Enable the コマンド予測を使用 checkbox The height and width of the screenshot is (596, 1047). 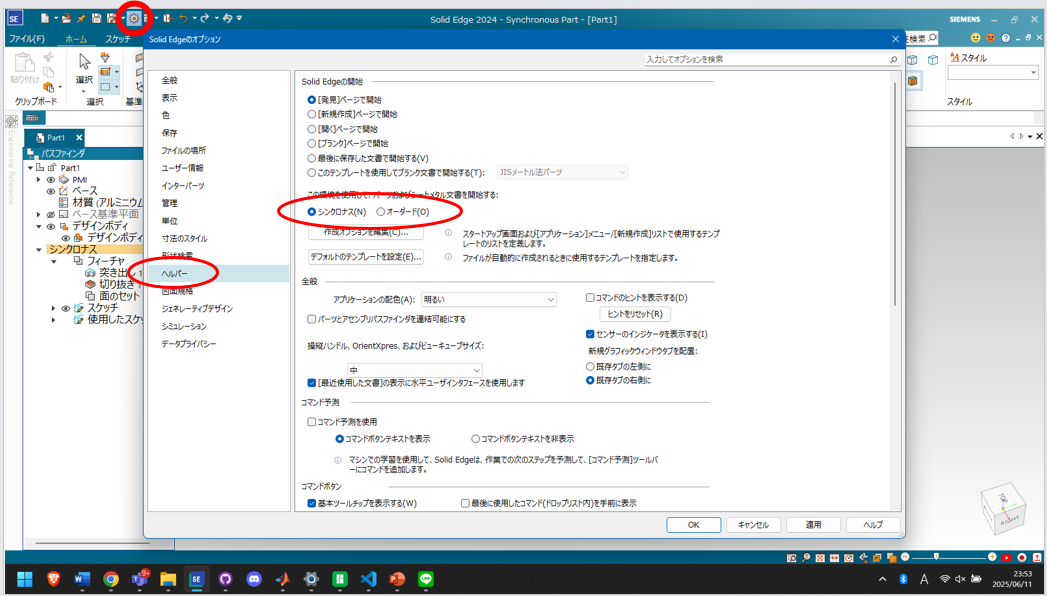(x=312, y=422)
